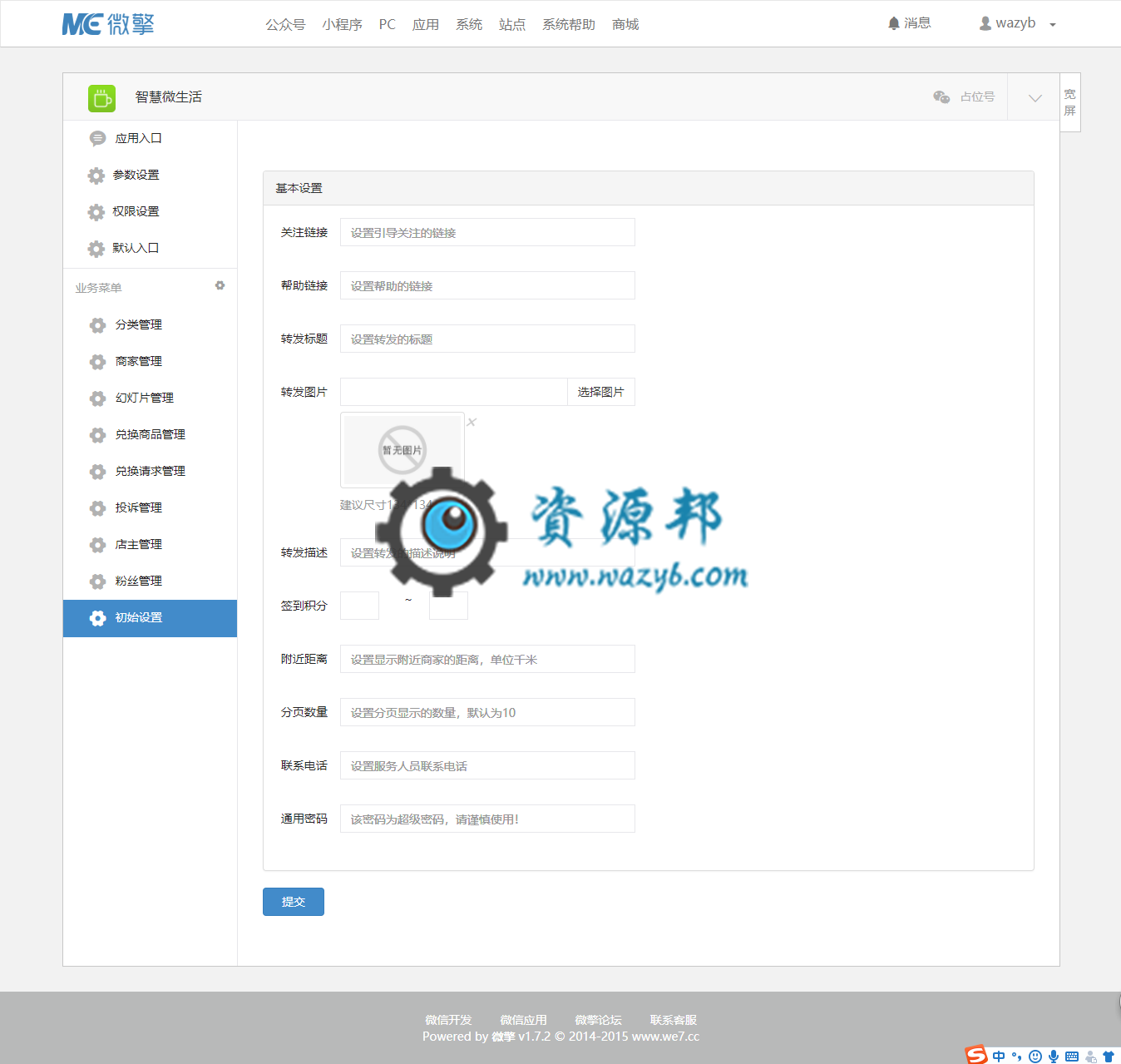
Task: Open the wazyb user dropdown caret
Action: 1053,25
